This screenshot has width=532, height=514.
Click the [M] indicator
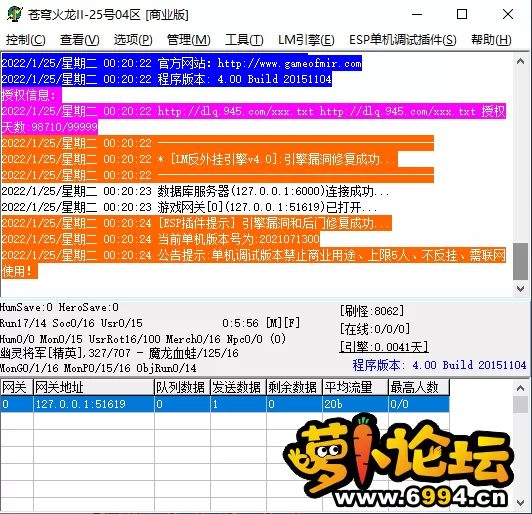click(273, 323)
